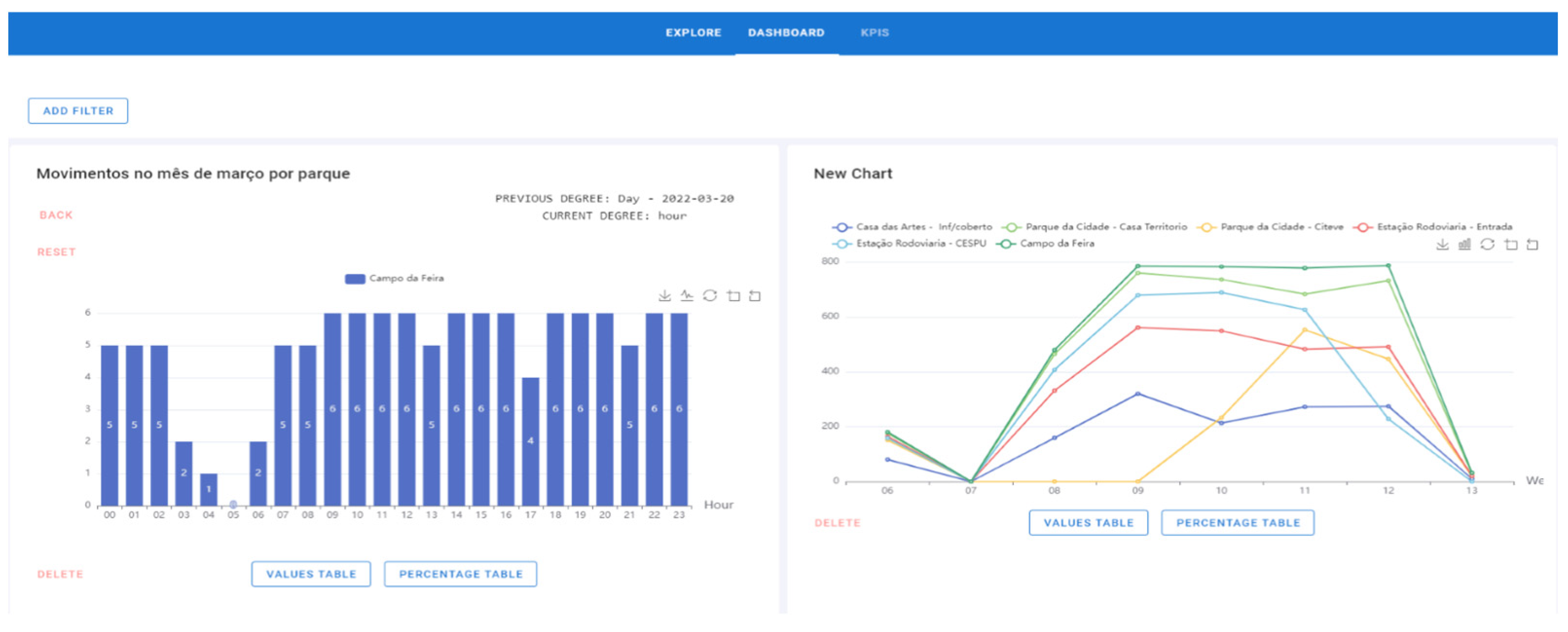Image resolution: width=1568 pixels, height=632 pixels.
Task: Open the Explore tab
Action: pyautogui.click(x=693, y=33)
